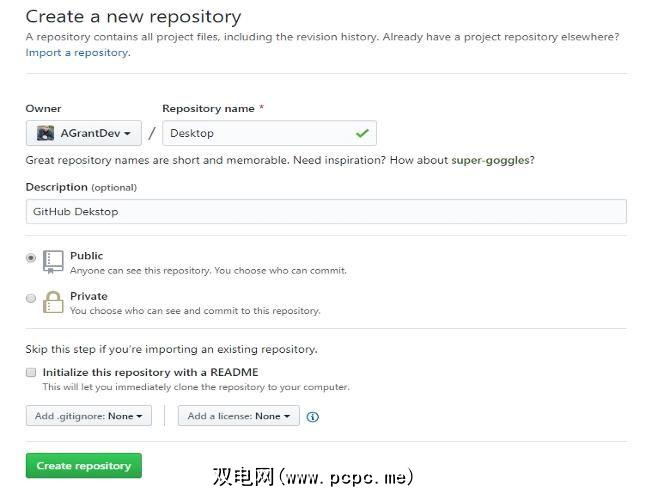Click the private repository lock icon
The width and height of the screenshot is (670, 500).
pyautogui.click(x=53, y=302)
